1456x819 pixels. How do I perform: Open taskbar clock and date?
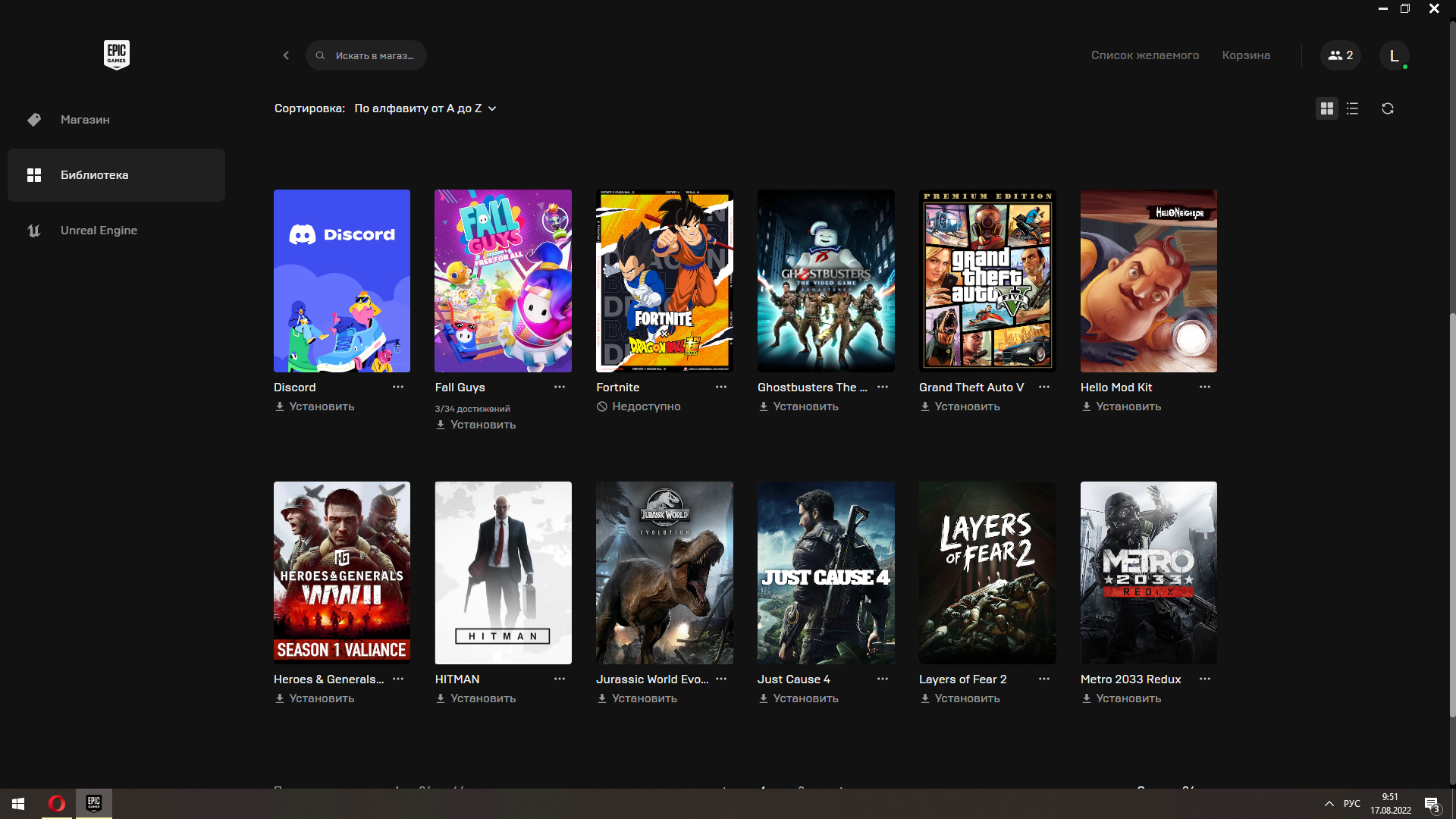1390,804
